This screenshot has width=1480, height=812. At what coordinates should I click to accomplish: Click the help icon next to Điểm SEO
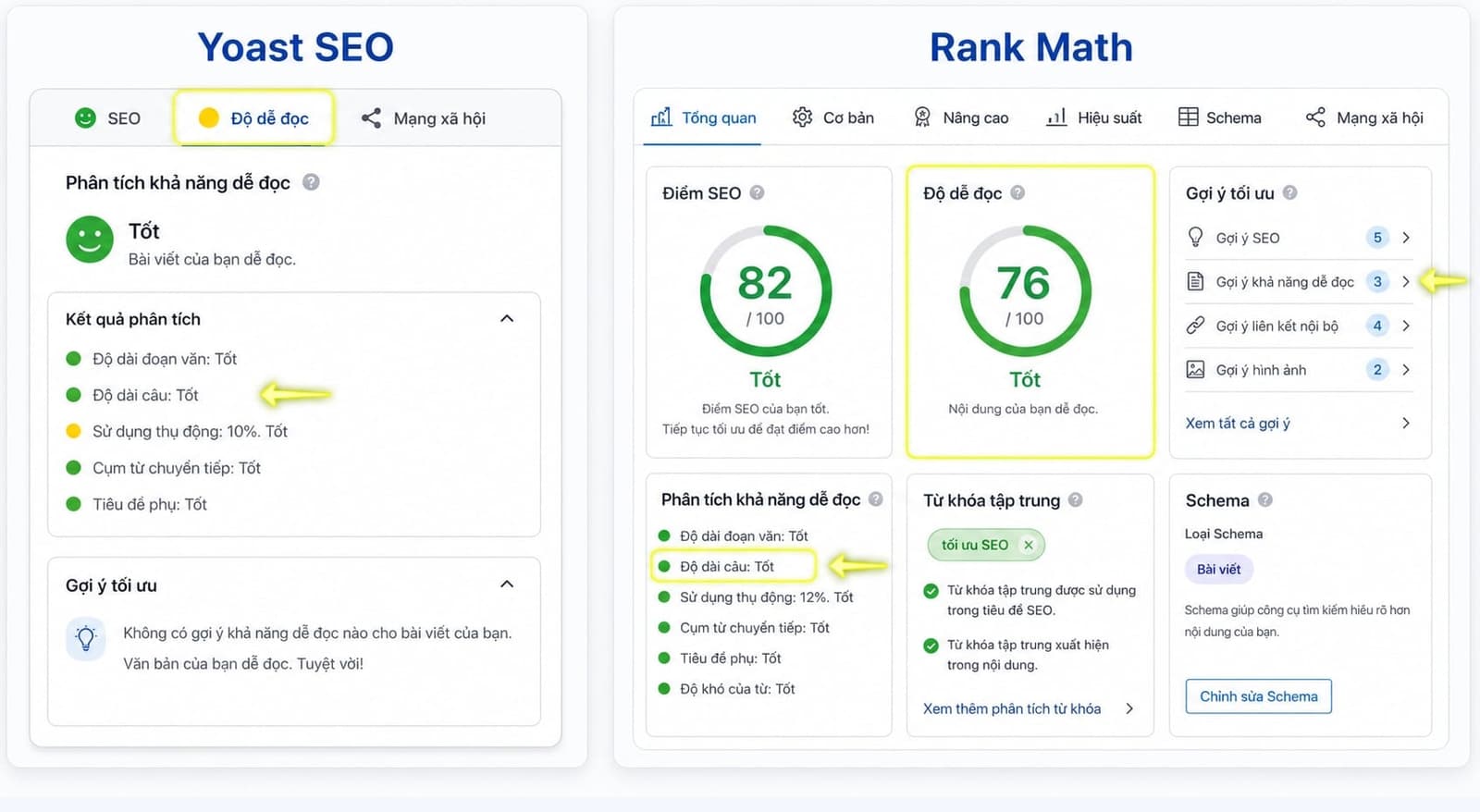click(757, 192)
